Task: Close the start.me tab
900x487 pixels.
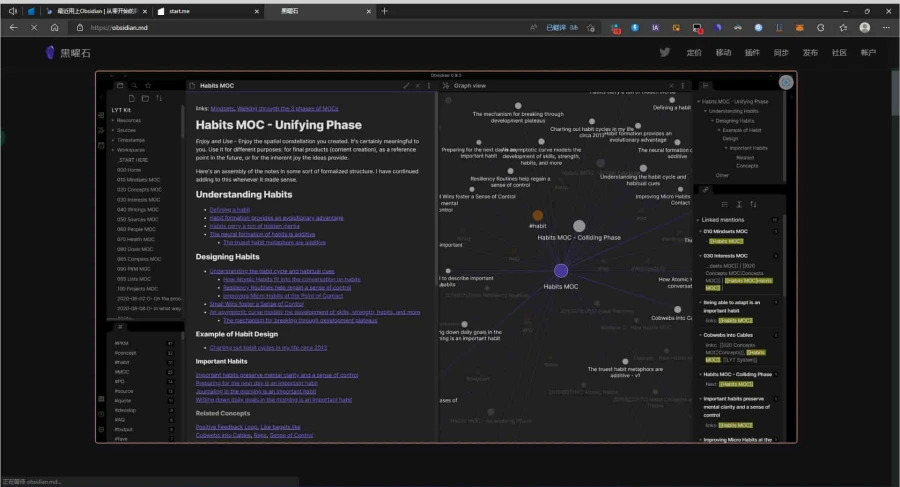Action: (257, 11)
